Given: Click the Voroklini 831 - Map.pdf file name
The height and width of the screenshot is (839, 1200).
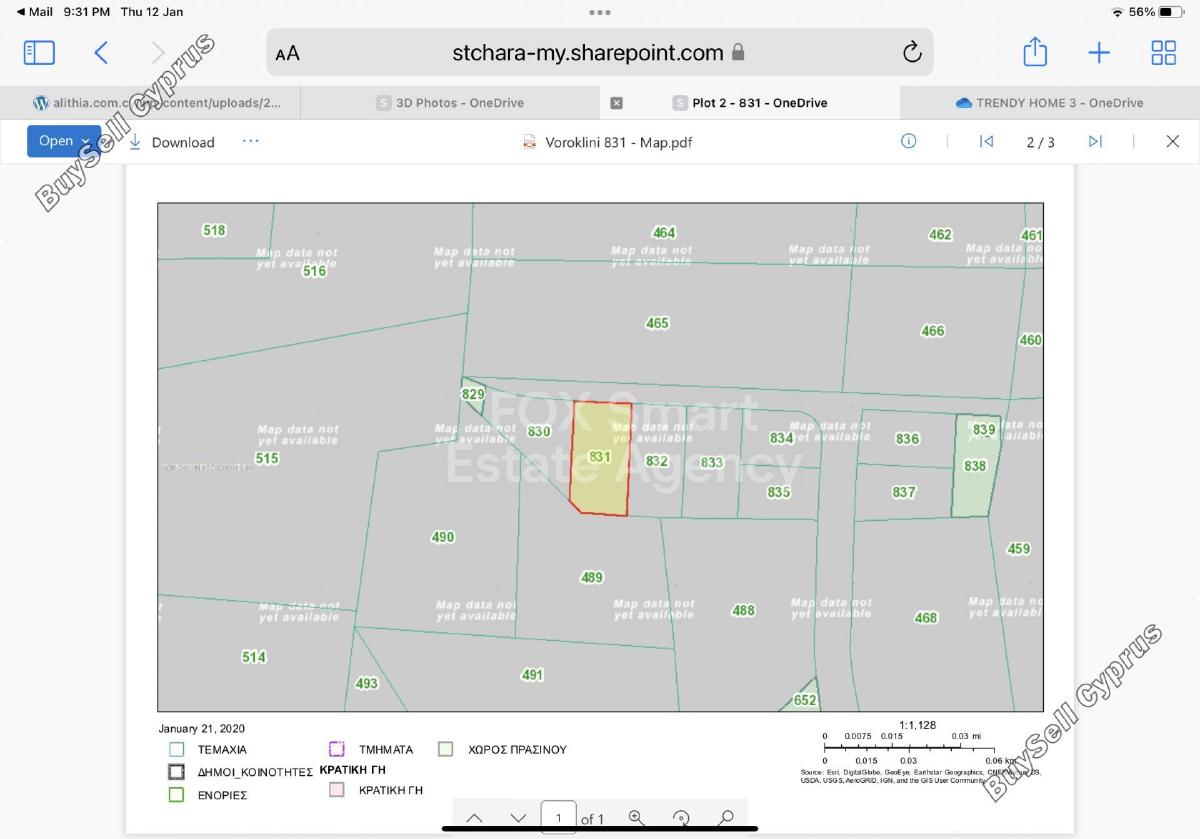Looking at the screenshot, I should coord(618,142).
